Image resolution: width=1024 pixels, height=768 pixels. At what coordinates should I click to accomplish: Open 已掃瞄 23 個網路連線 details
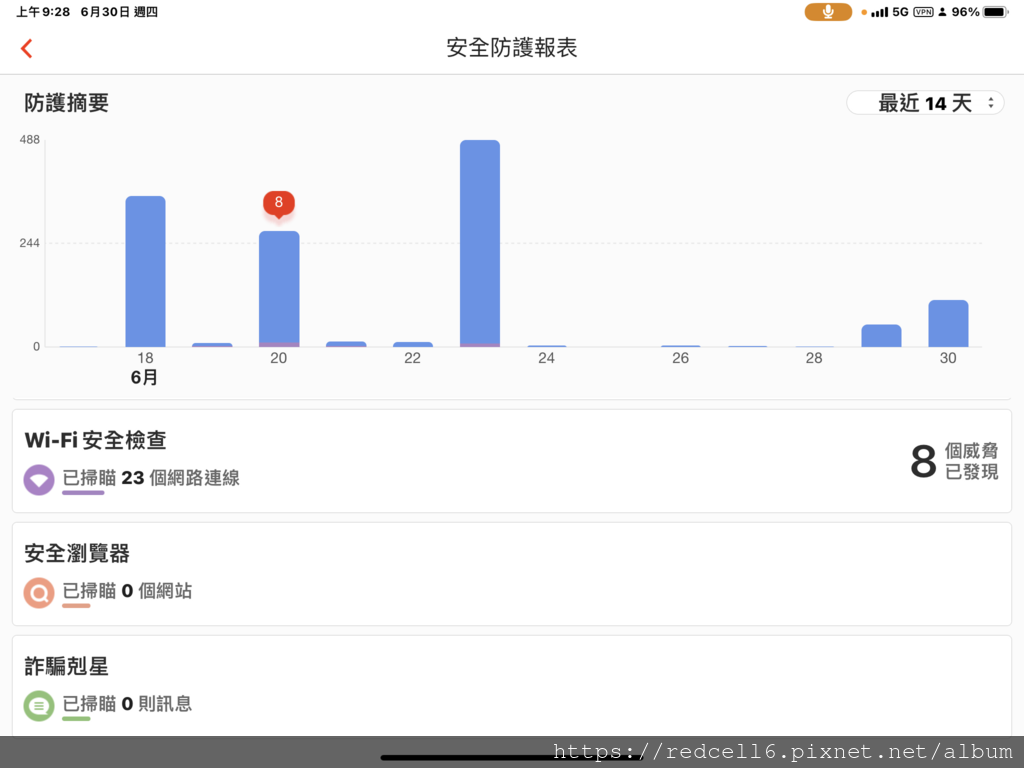[151, 478]
